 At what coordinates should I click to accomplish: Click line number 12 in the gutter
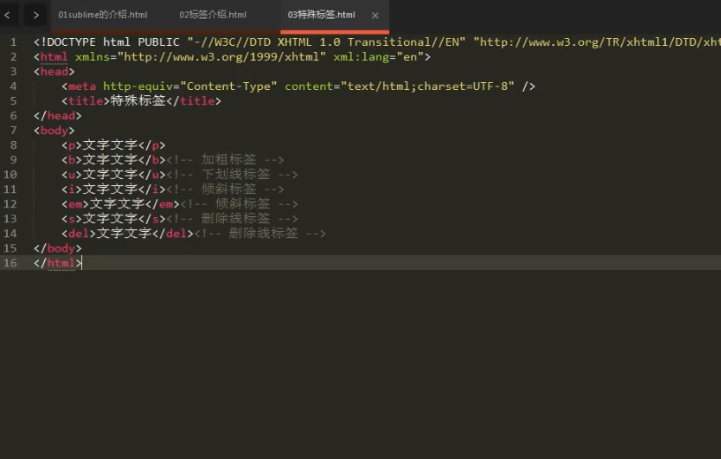pyautogui.click(x=10, y=204)
